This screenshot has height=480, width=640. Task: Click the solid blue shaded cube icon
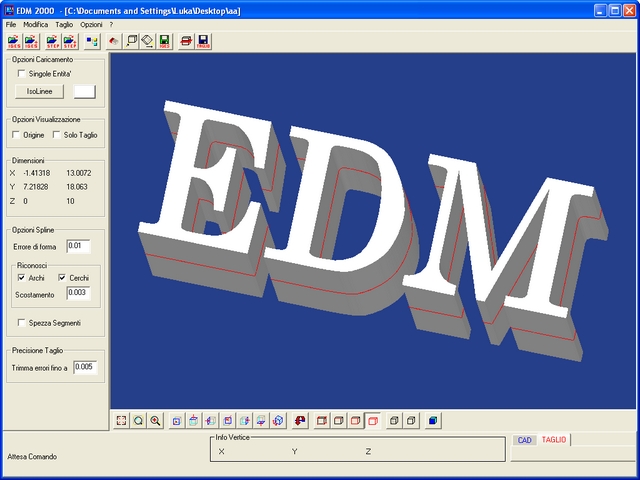pos(433,420)
